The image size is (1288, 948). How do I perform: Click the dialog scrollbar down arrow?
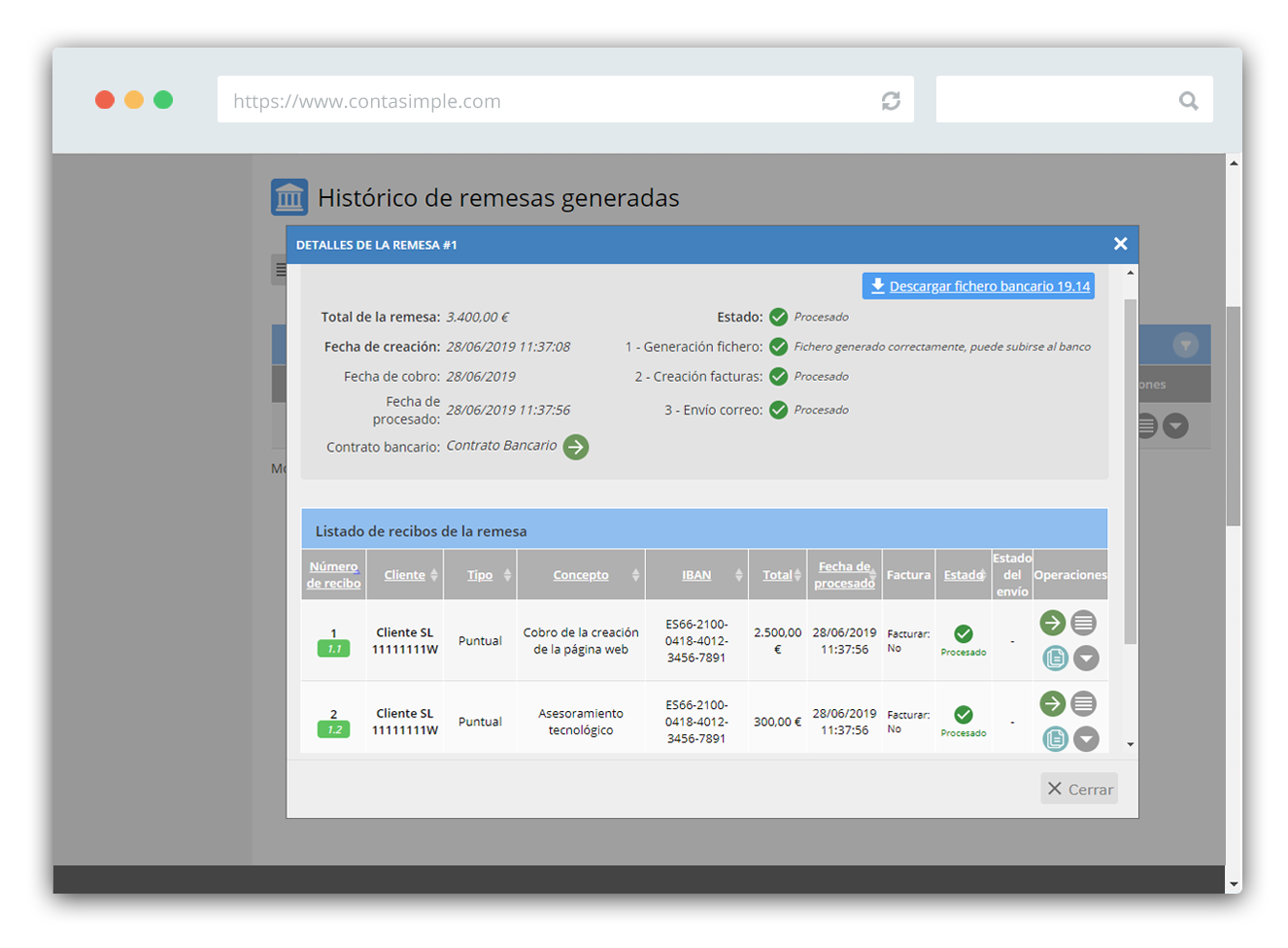[1130, 744]
